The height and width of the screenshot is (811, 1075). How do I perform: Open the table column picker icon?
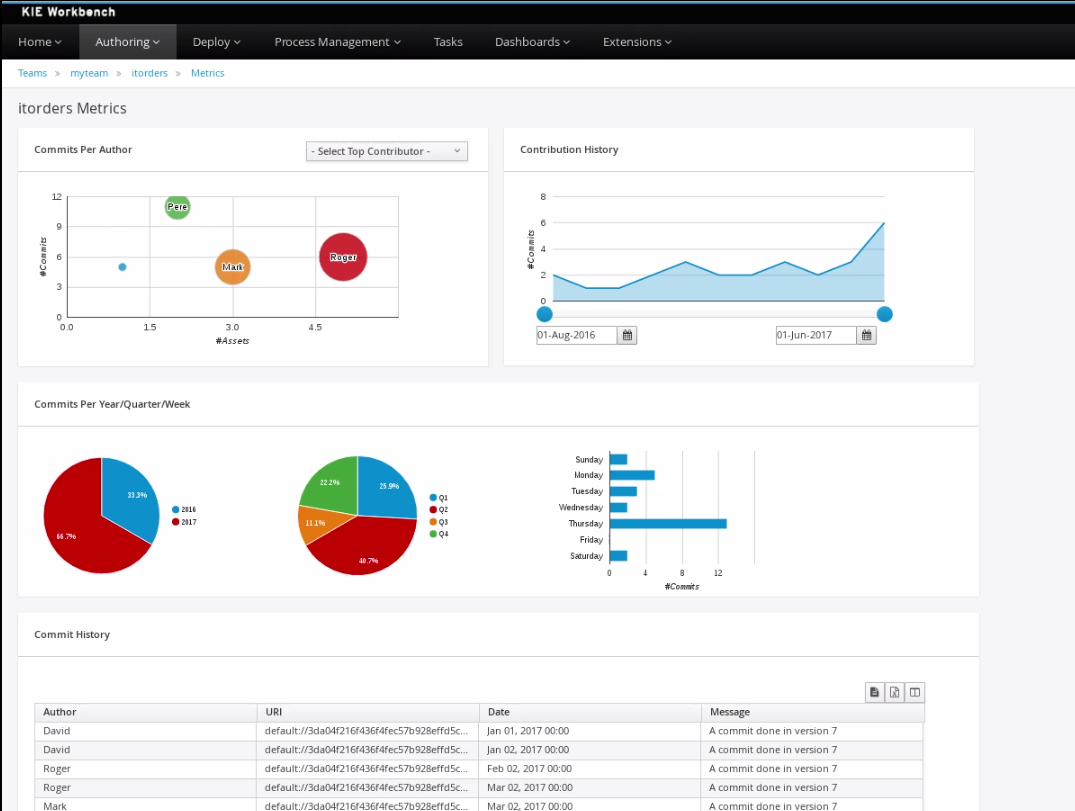914,692
